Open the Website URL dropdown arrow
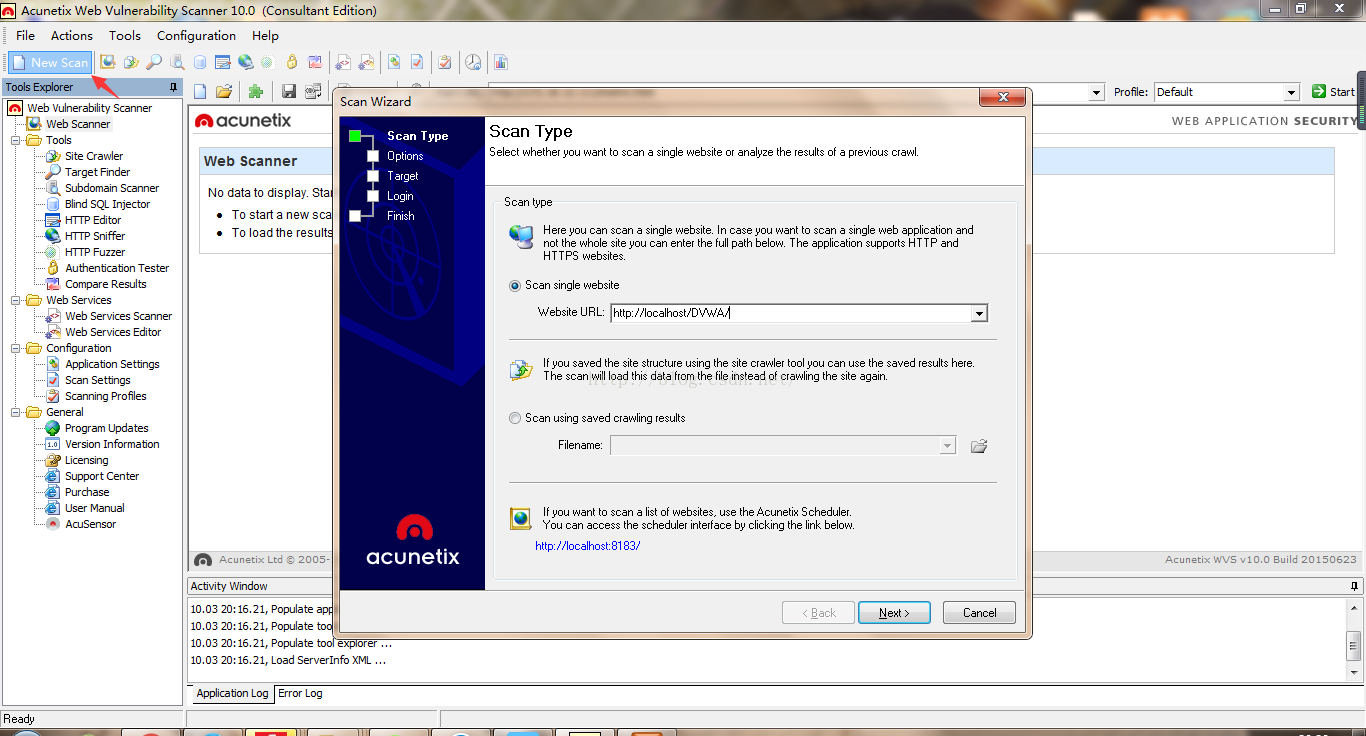Image resolution: width=1366 pixels, height=736 pixels. pyautogui.click(x=979, y=313)
